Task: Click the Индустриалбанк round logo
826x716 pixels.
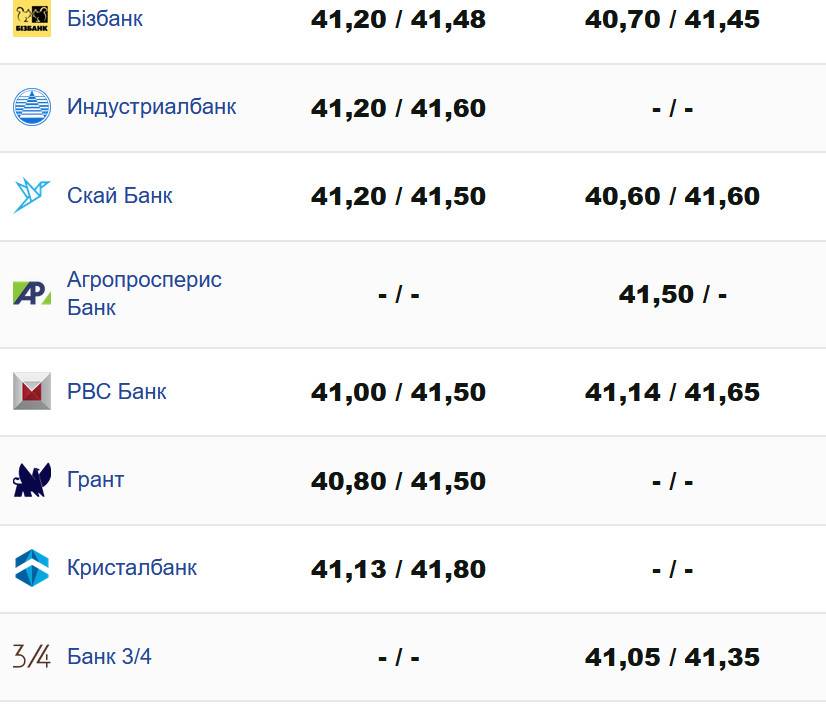Action: coord(32,107)
